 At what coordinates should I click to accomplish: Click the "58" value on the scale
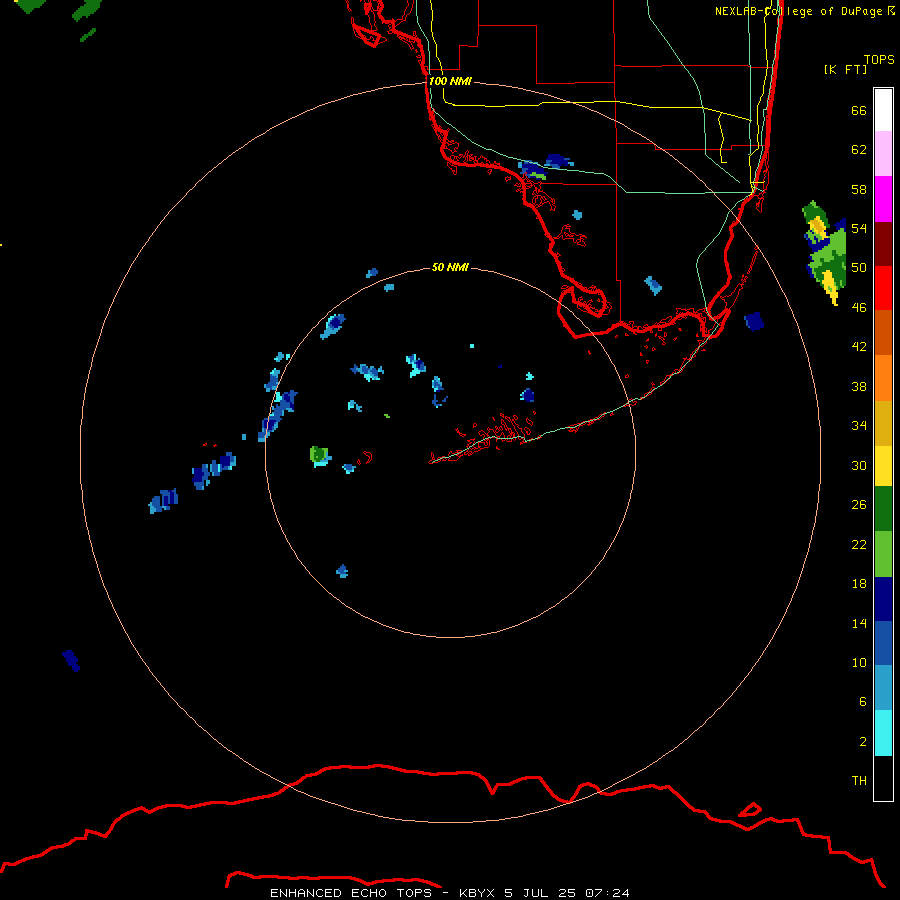click(x=859, y=189)
